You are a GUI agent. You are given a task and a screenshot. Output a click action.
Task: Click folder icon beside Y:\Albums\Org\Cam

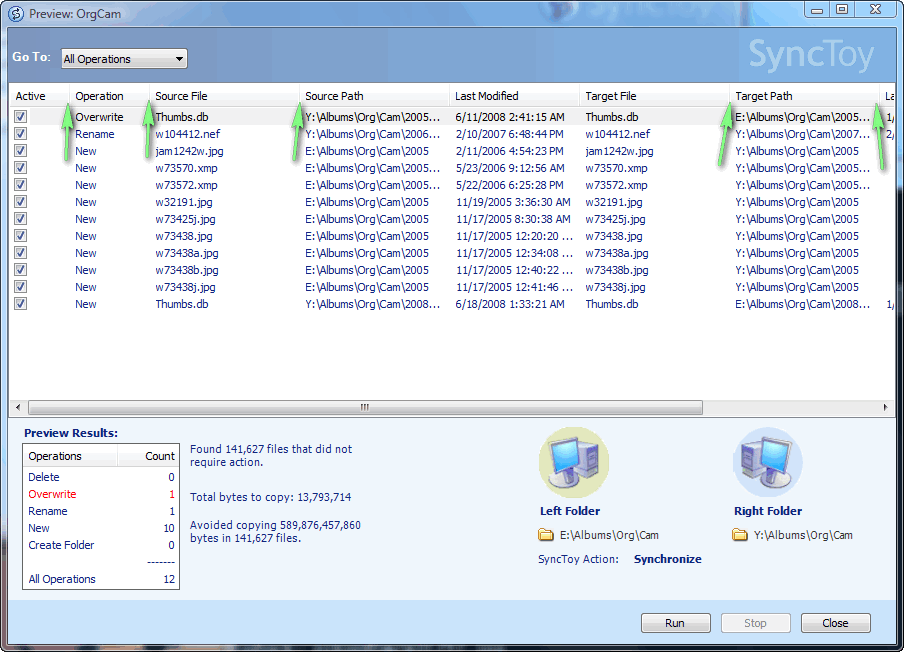click(x=740, y=535)
